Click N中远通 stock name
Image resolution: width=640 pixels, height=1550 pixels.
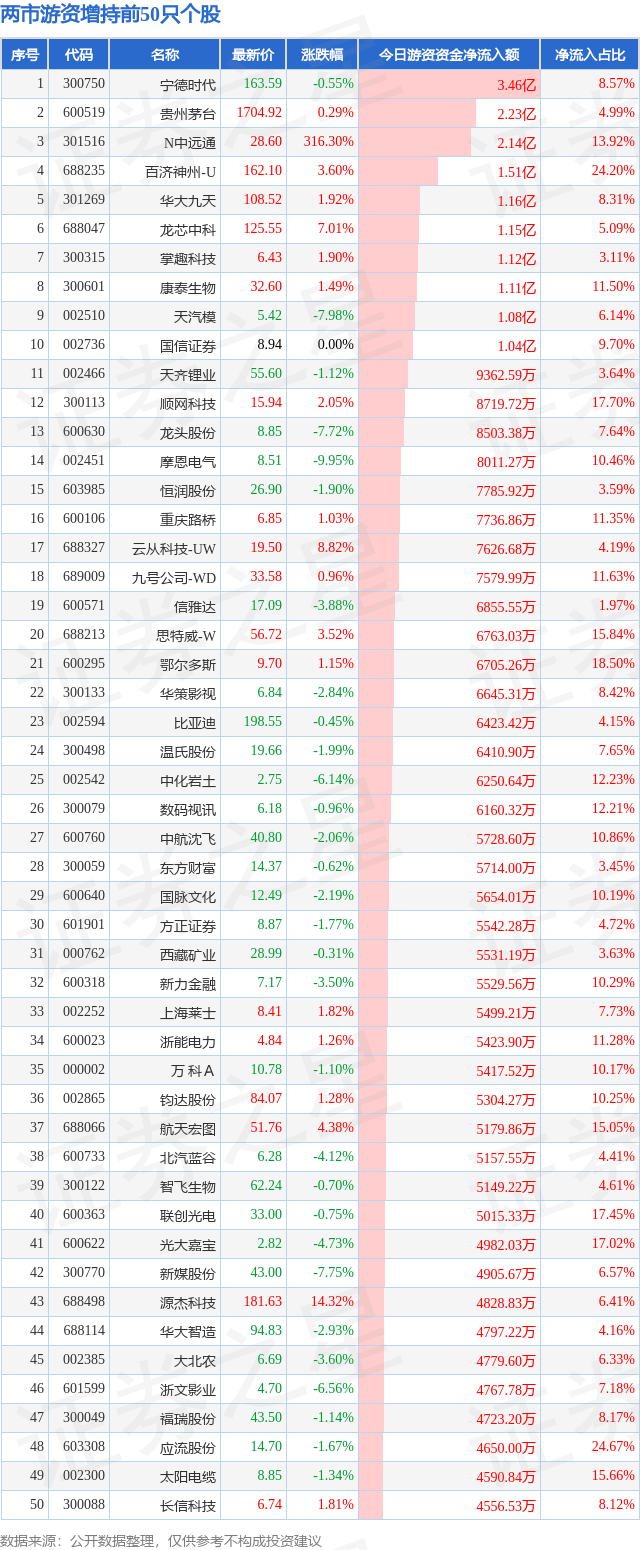[x=190, y=143]
